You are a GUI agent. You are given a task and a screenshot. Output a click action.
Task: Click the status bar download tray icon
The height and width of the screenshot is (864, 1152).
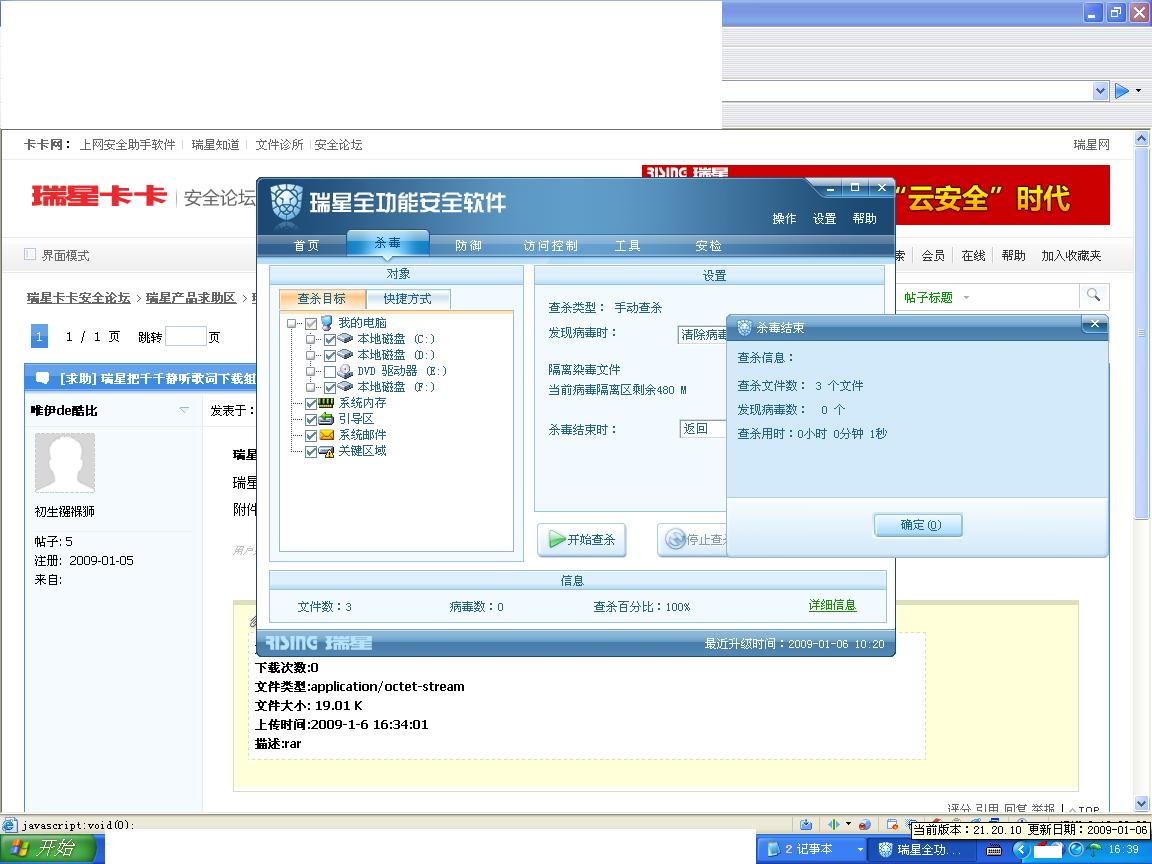point(806,824)
